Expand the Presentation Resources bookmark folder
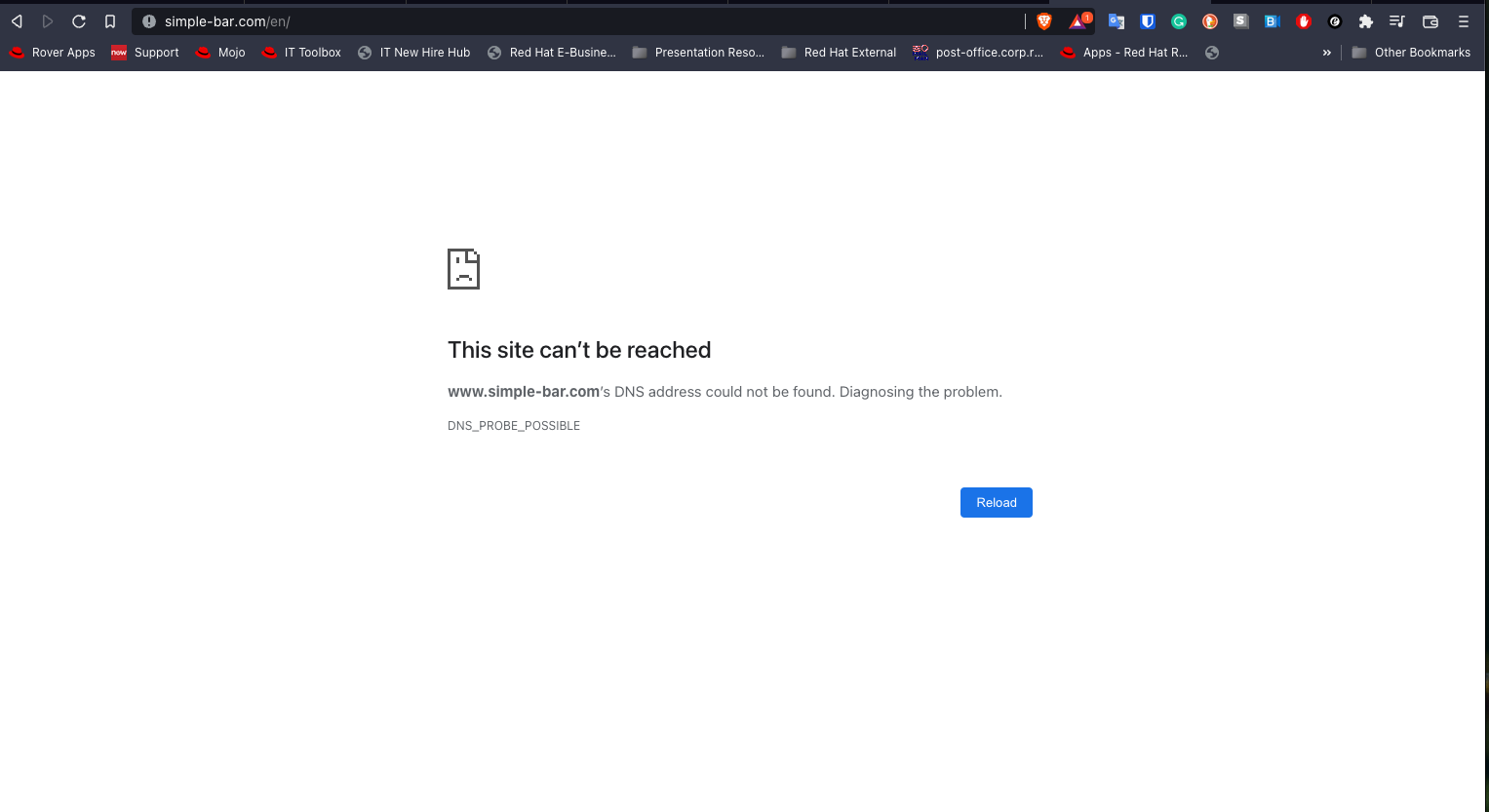 (698, 53)
